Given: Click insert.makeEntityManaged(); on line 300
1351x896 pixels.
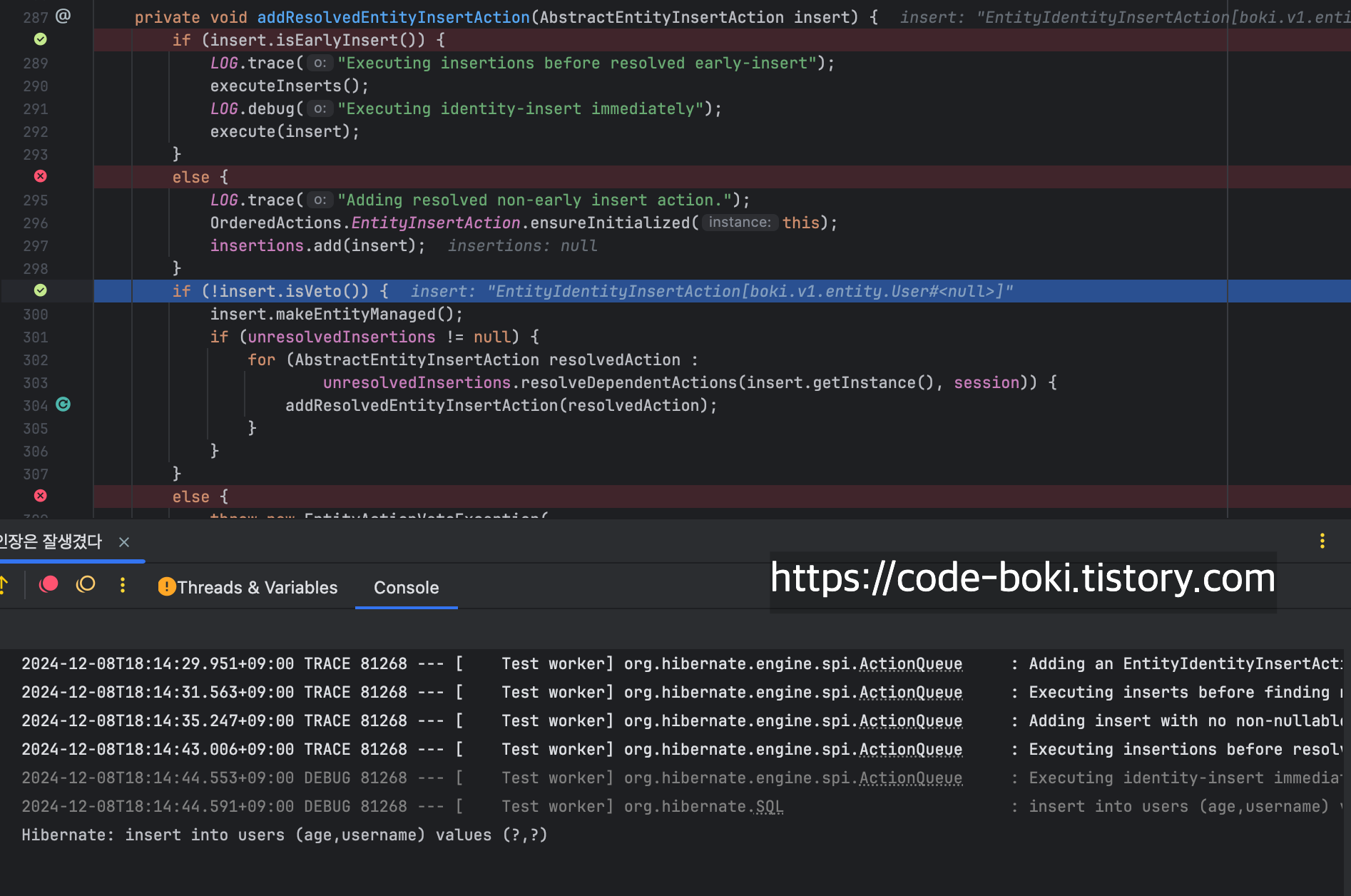Looking at the screenshot, I should point(337,314).
